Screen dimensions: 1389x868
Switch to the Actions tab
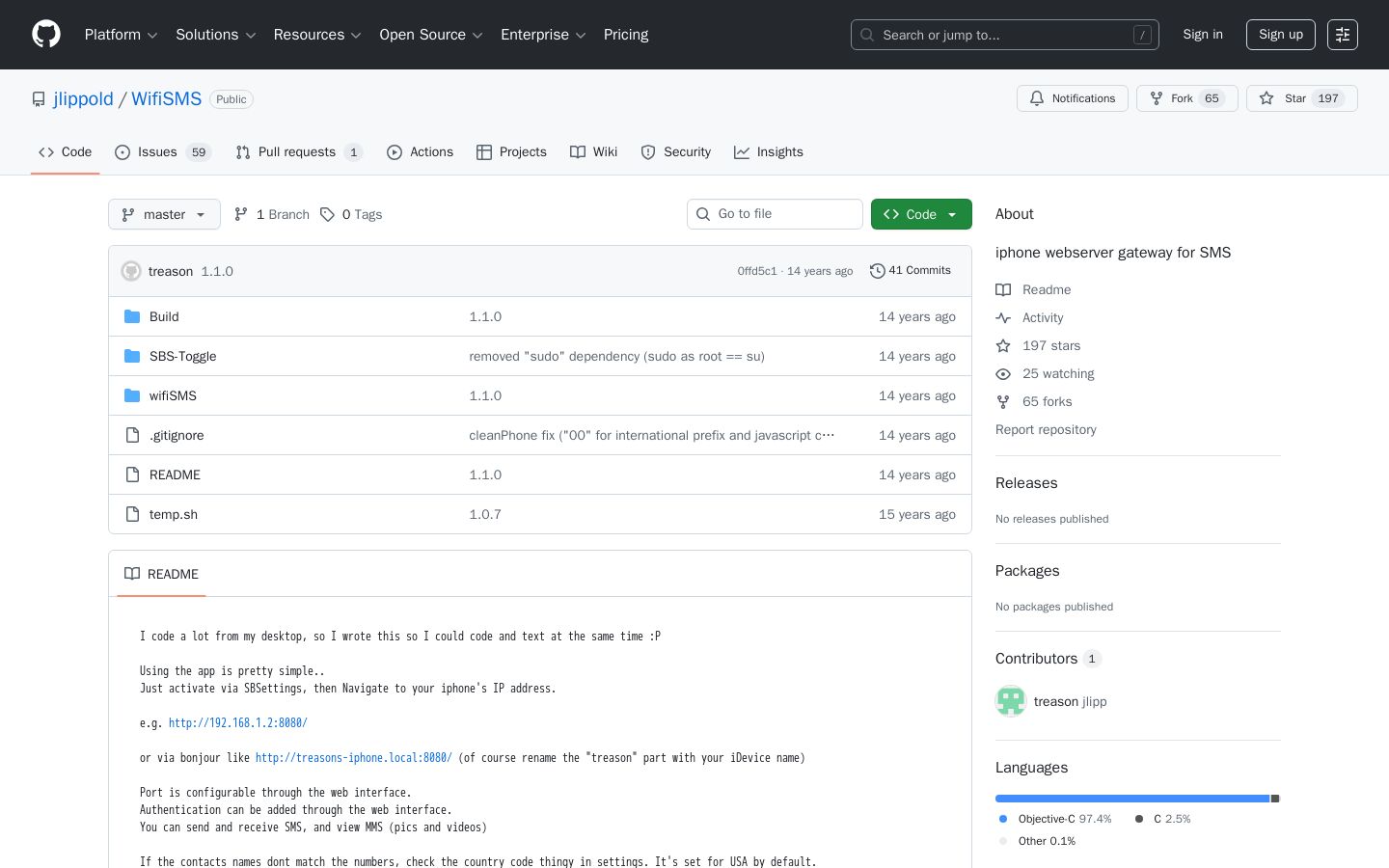coord(420,152)
